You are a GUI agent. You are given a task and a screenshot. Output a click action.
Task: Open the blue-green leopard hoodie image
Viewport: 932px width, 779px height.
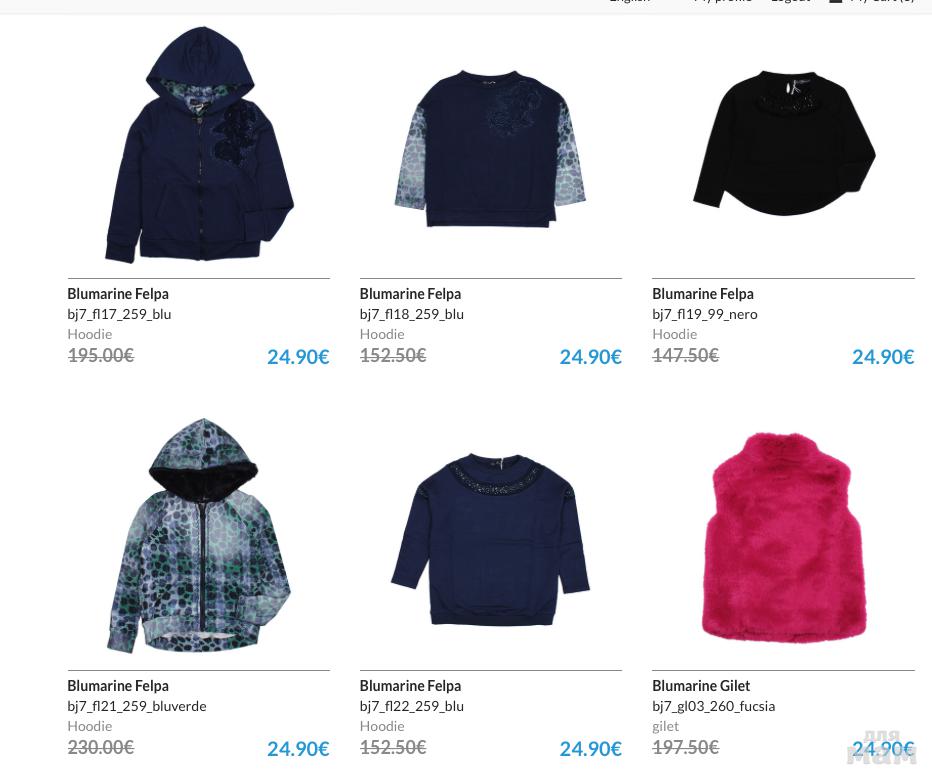tap(199, 536)
